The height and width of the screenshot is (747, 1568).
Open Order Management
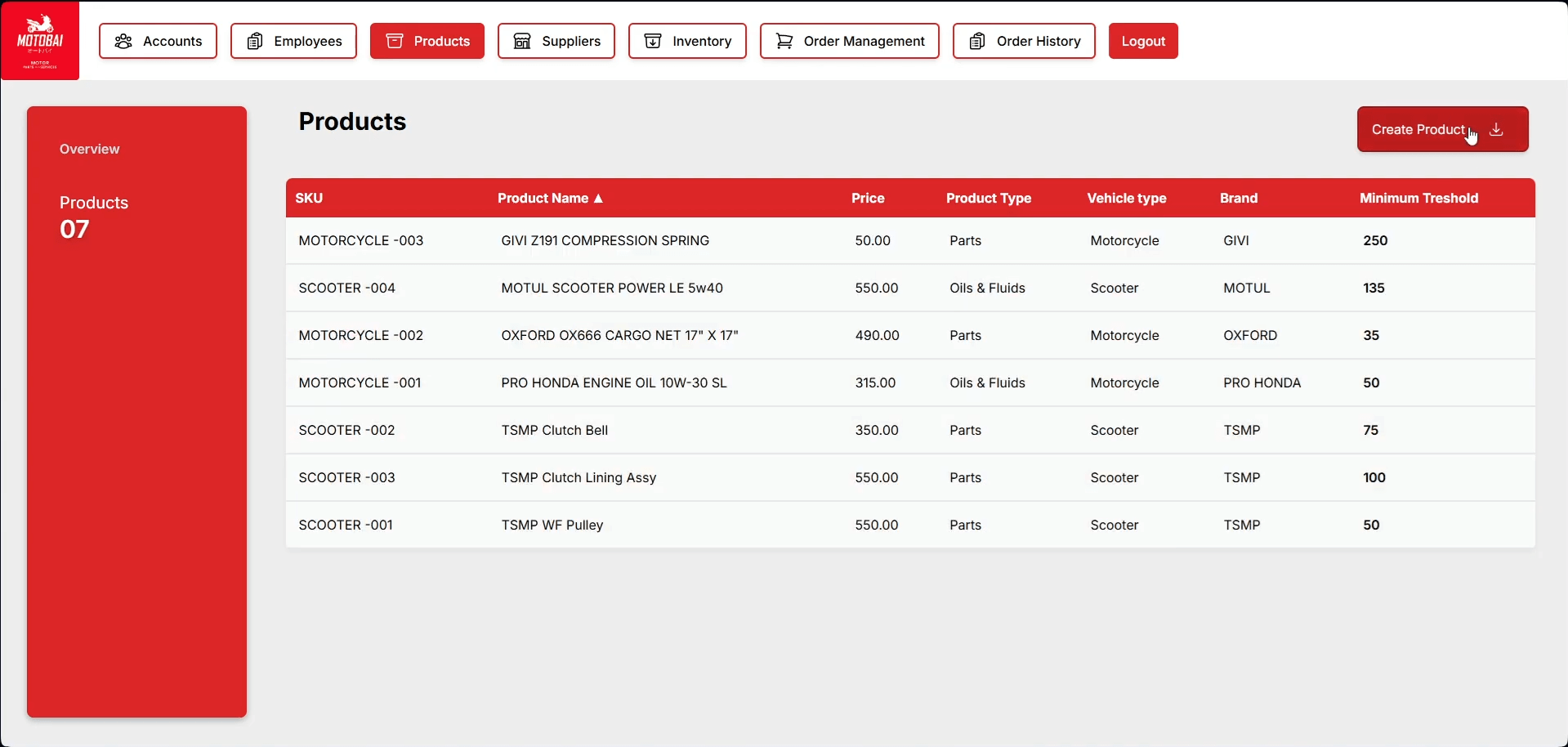[x=850, y=41]
